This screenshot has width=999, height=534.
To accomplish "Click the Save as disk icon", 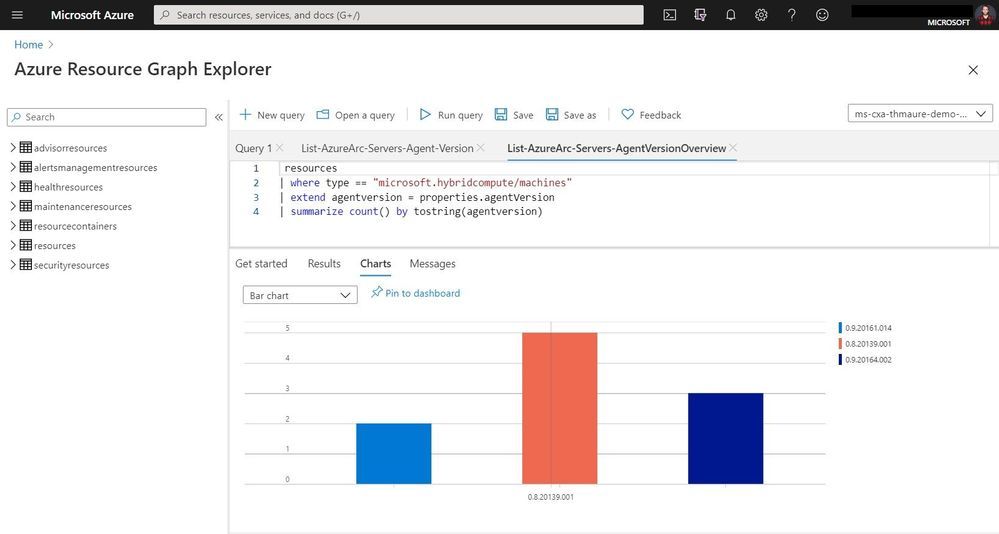I will (x=552, y=115).
